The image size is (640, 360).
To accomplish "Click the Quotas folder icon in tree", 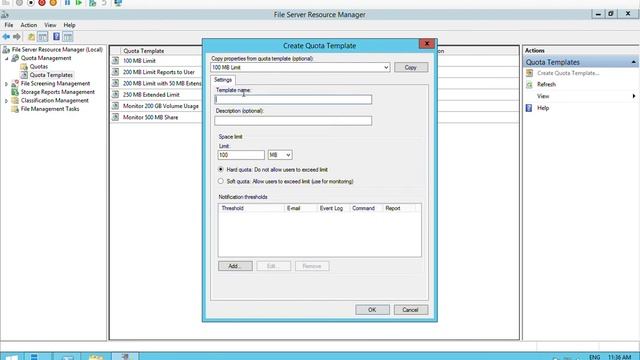I will [24, 67].
